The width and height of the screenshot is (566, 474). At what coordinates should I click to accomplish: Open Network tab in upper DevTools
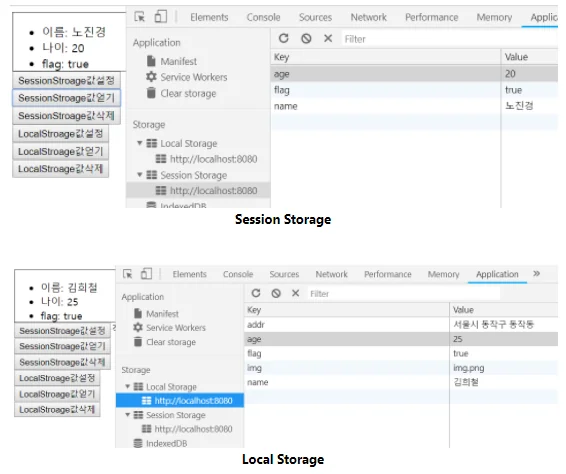(368, 17)
